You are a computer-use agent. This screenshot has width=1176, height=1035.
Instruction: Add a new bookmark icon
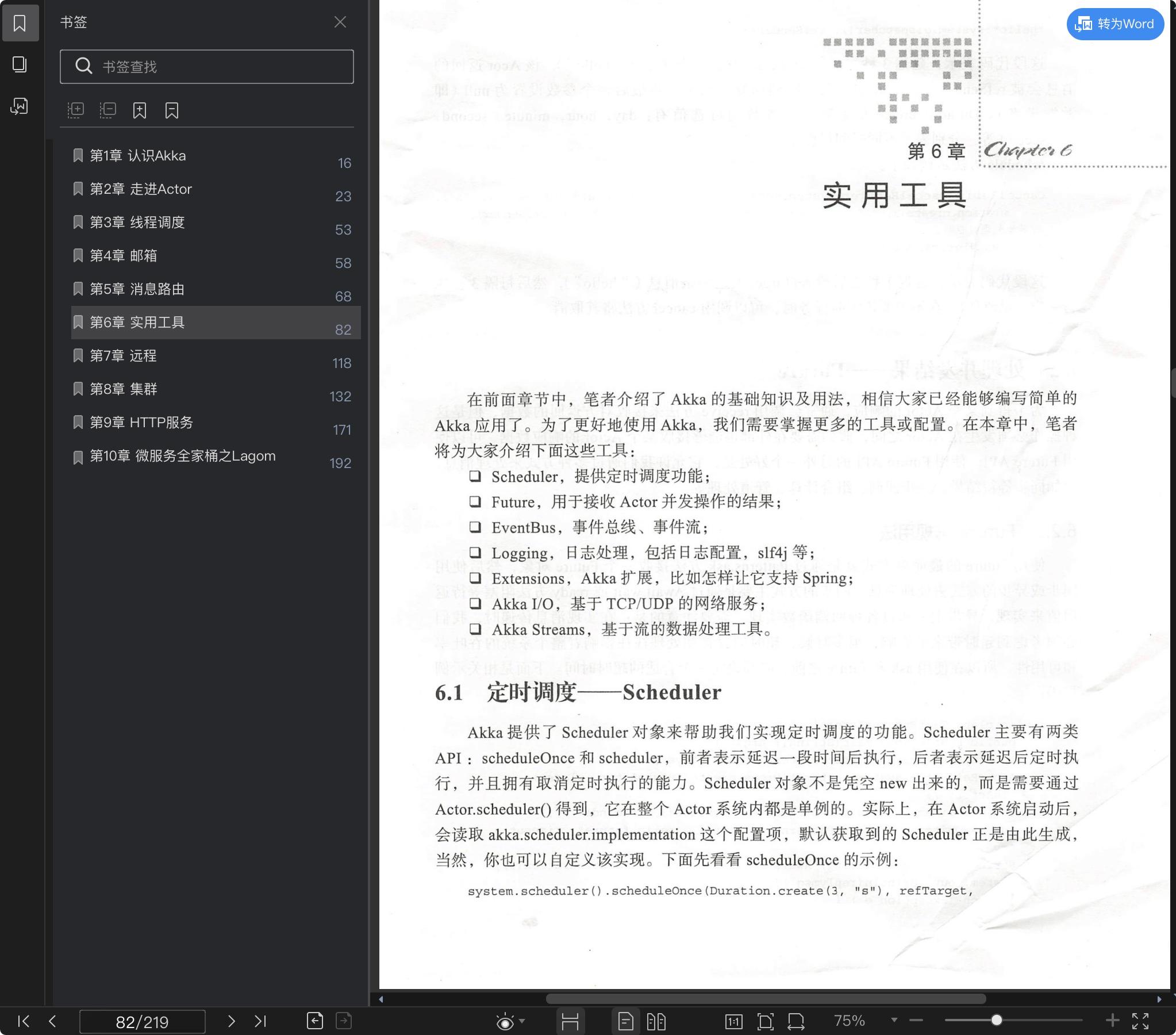coord(140,110)
